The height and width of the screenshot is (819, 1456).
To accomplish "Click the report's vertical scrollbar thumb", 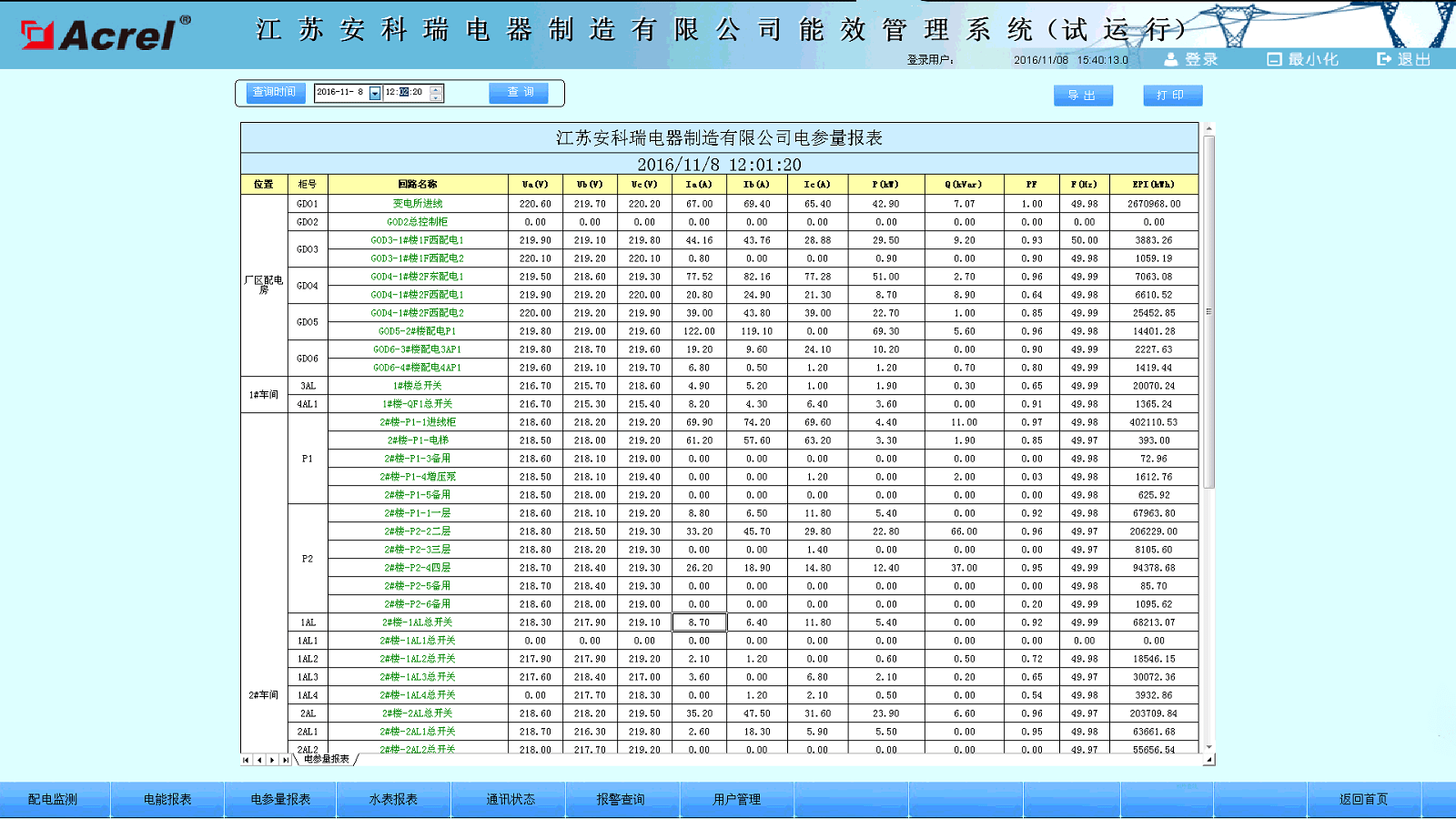I will tap(1208, 311).
